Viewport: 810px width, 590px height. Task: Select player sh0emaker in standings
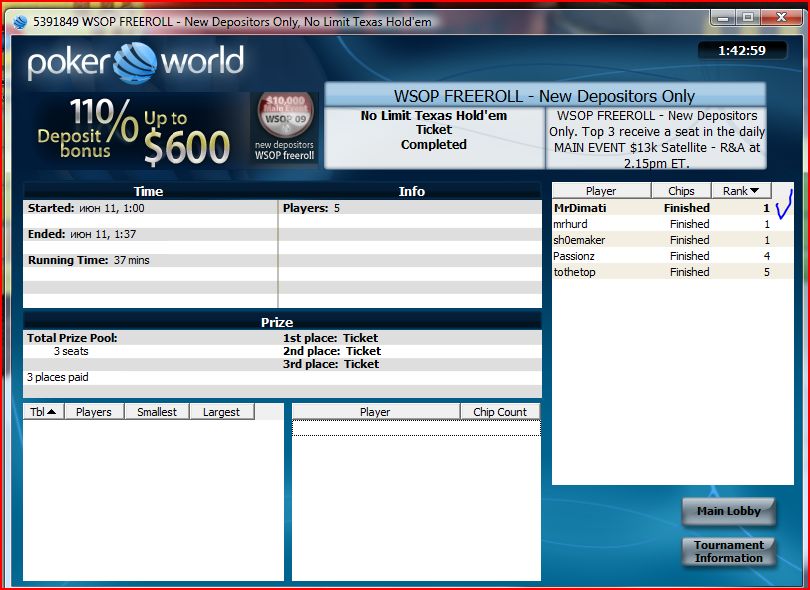[x=673, y=240]
